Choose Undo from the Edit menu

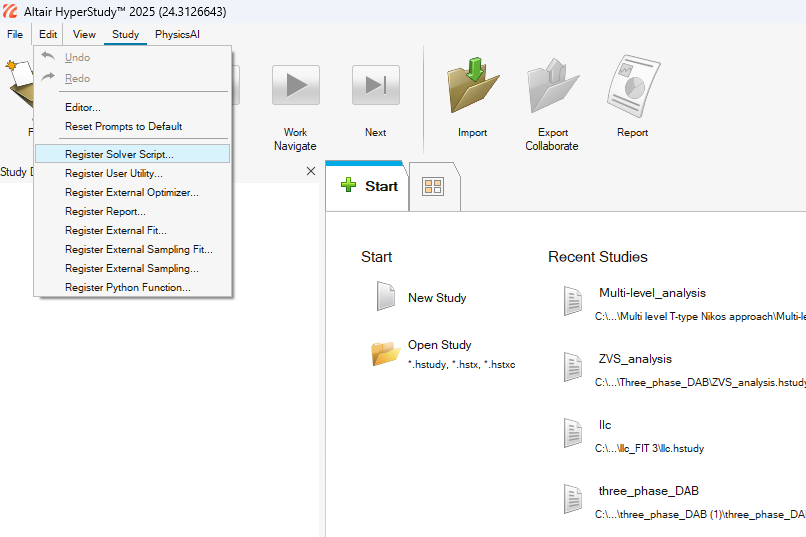click(133, 58)
